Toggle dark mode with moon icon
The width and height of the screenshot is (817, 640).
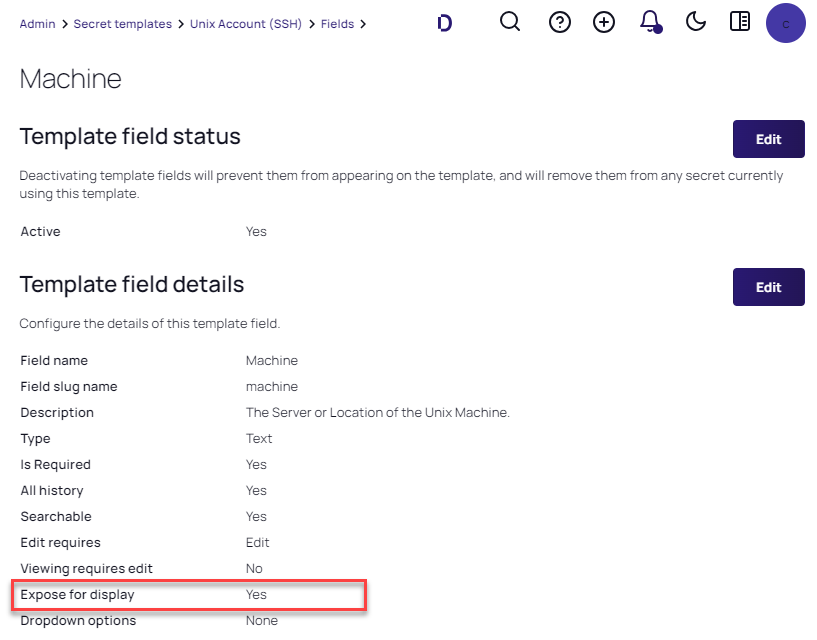696,22
